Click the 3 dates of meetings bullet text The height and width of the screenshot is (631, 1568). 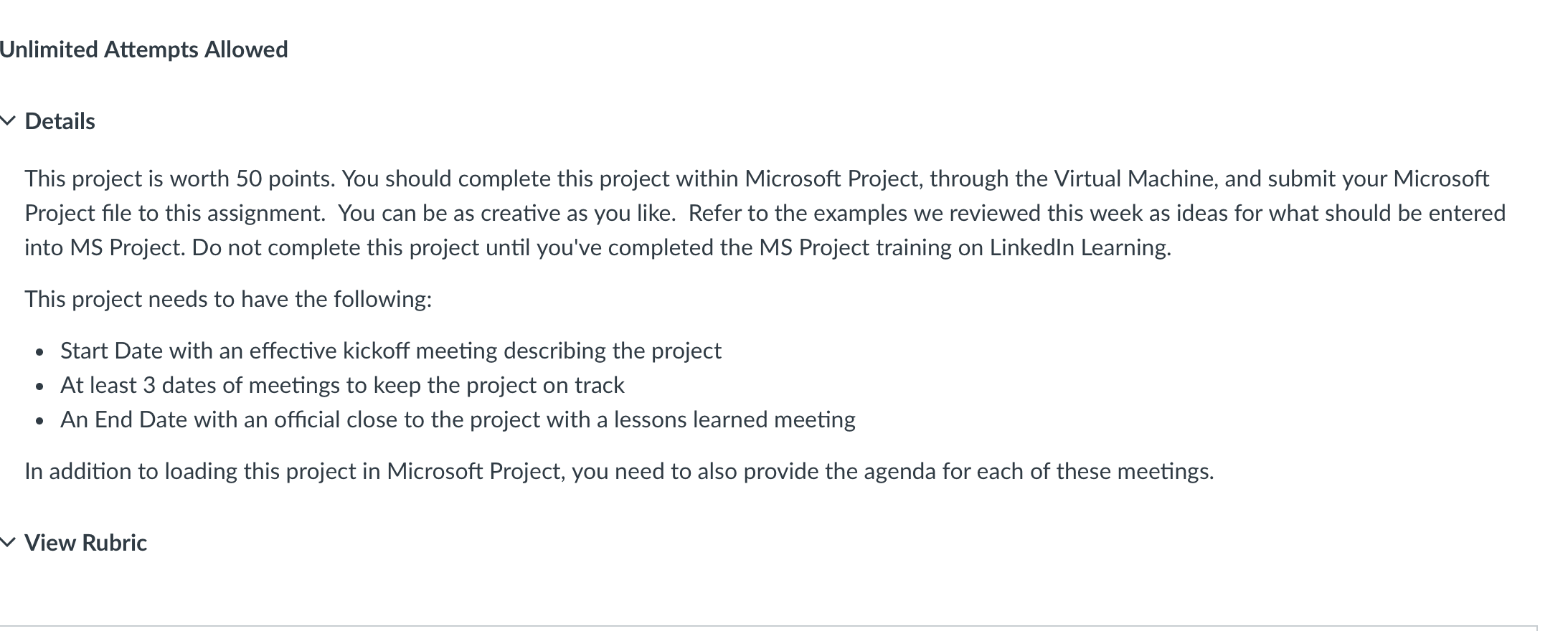coord(342,385)
